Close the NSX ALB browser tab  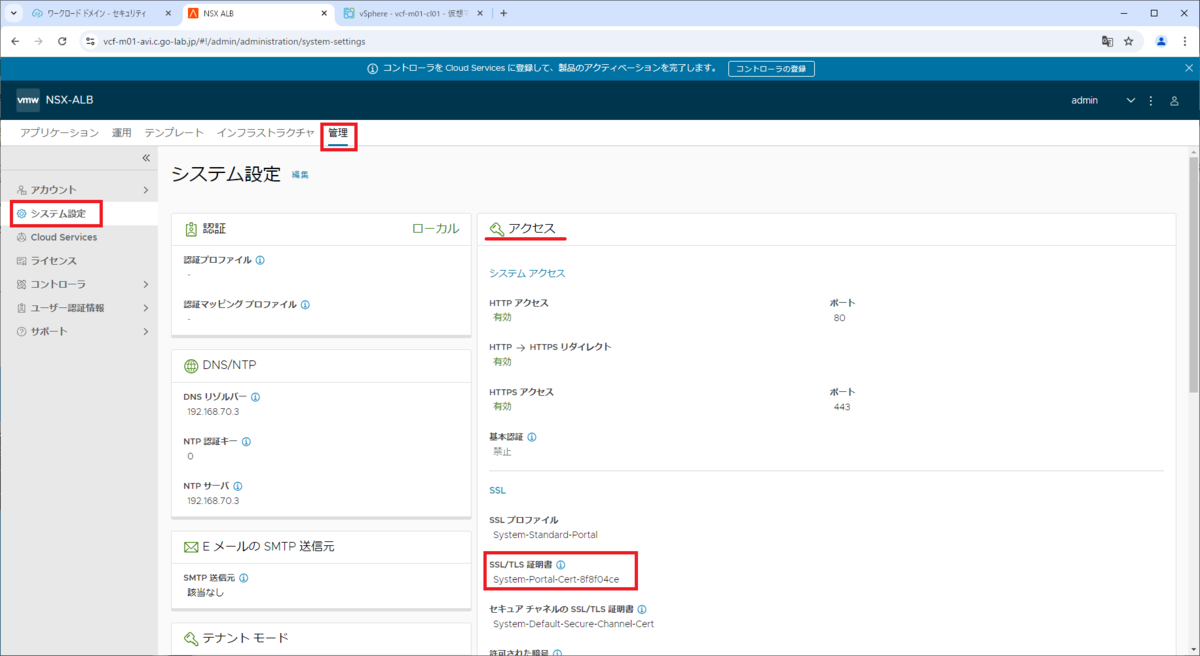pos(324,13)
